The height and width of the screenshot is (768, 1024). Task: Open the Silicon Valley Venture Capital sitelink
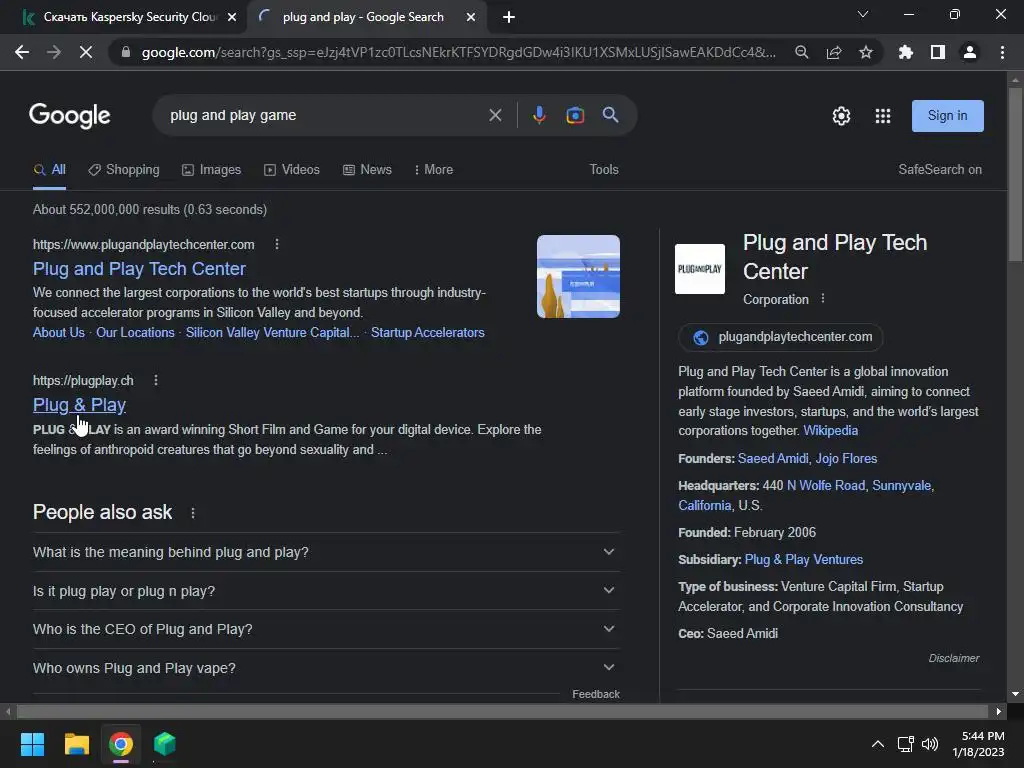[x=272, y=332]
